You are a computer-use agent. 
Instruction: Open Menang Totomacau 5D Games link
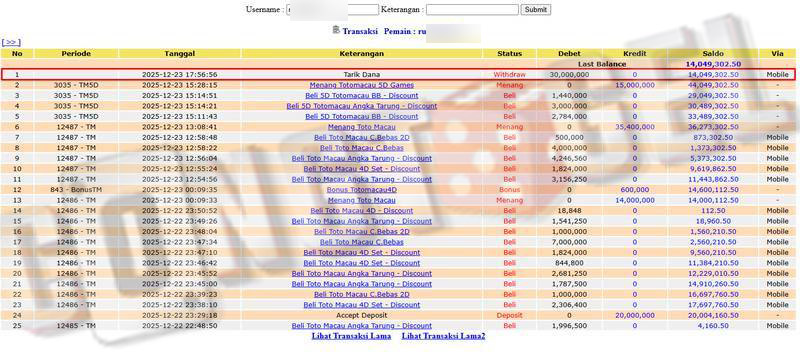click(x=362, y=85)
